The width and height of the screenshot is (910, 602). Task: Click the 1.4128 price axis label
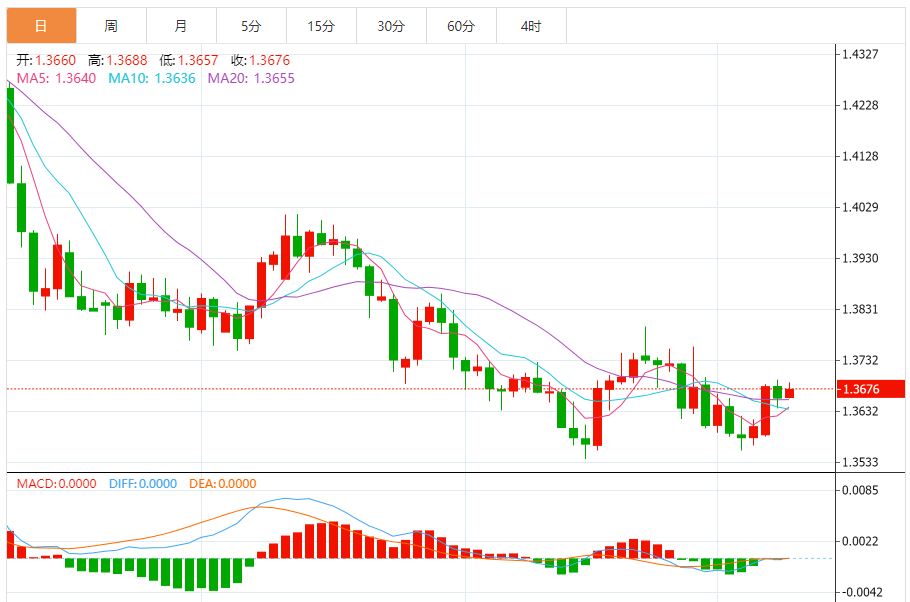pyautogui.click(x=860, y=156)
